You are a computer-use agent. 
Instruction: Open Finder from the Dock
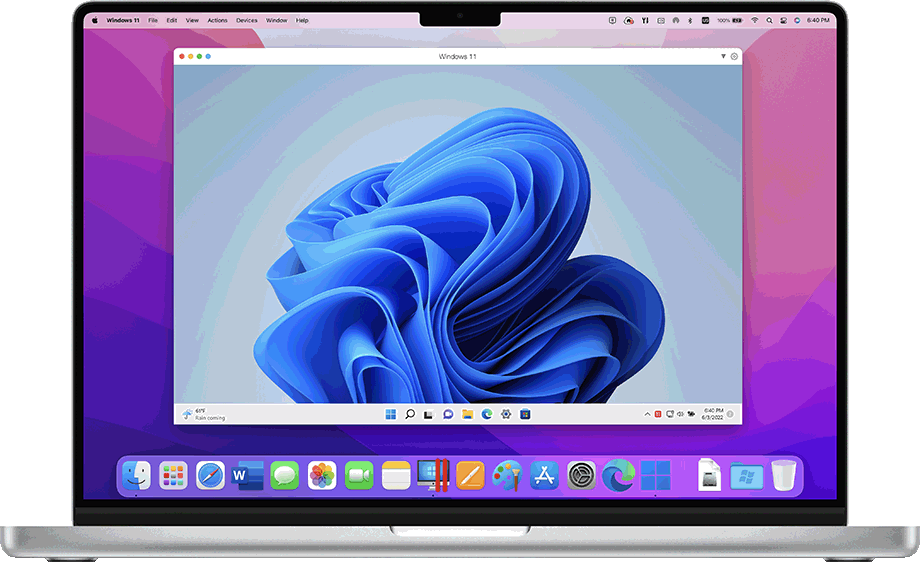pos(137,475)
